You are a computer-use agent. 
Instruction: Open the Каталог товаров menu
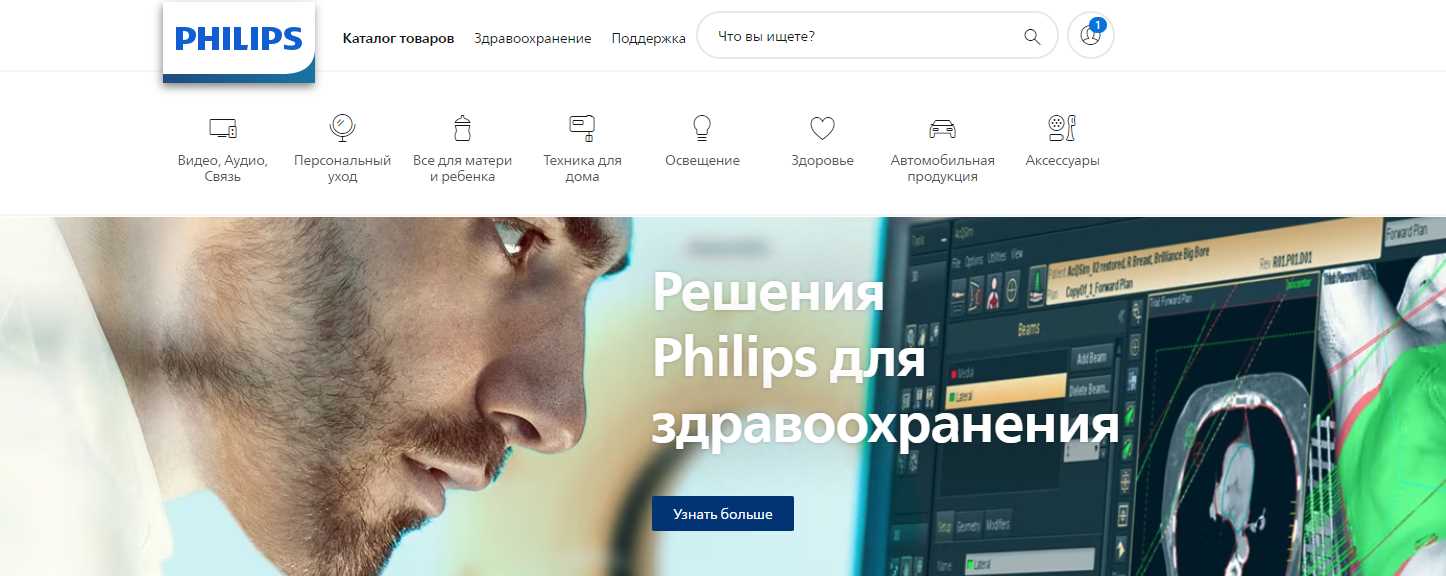pyautogui.click(x=398, y=38)
